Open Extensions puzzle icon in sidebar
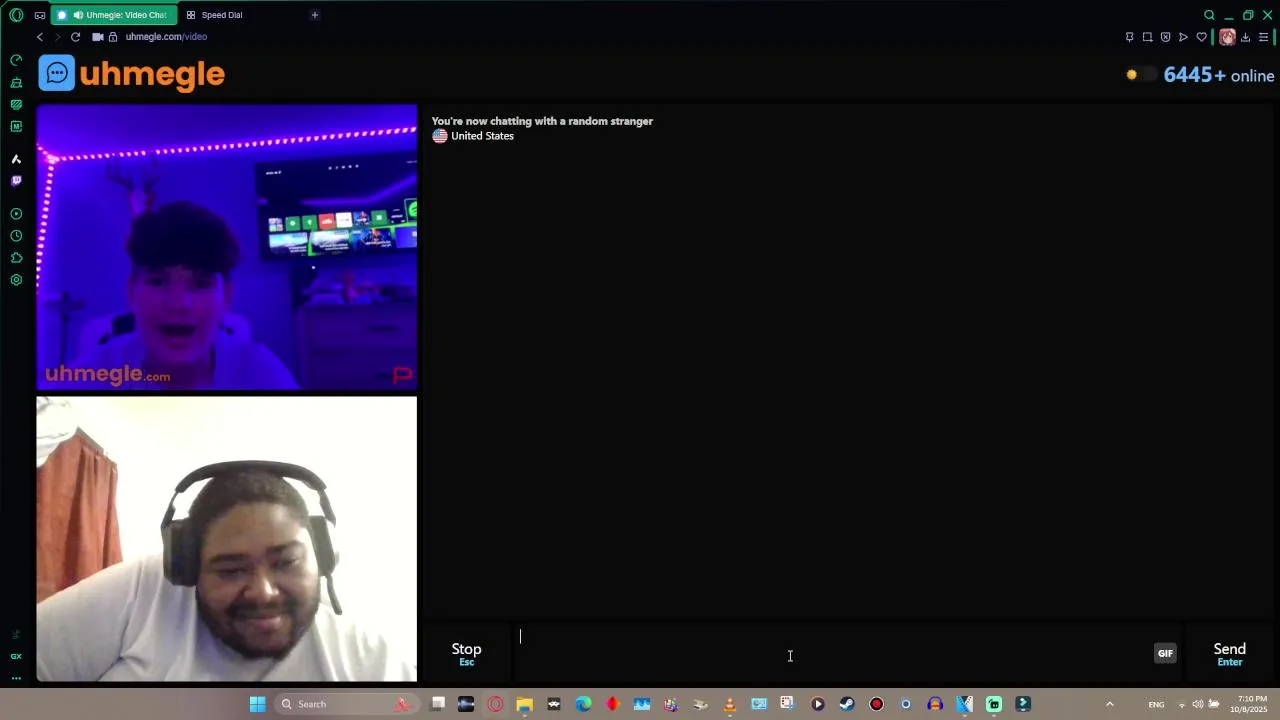1280x720 pixels. click(x=16, y=258)
